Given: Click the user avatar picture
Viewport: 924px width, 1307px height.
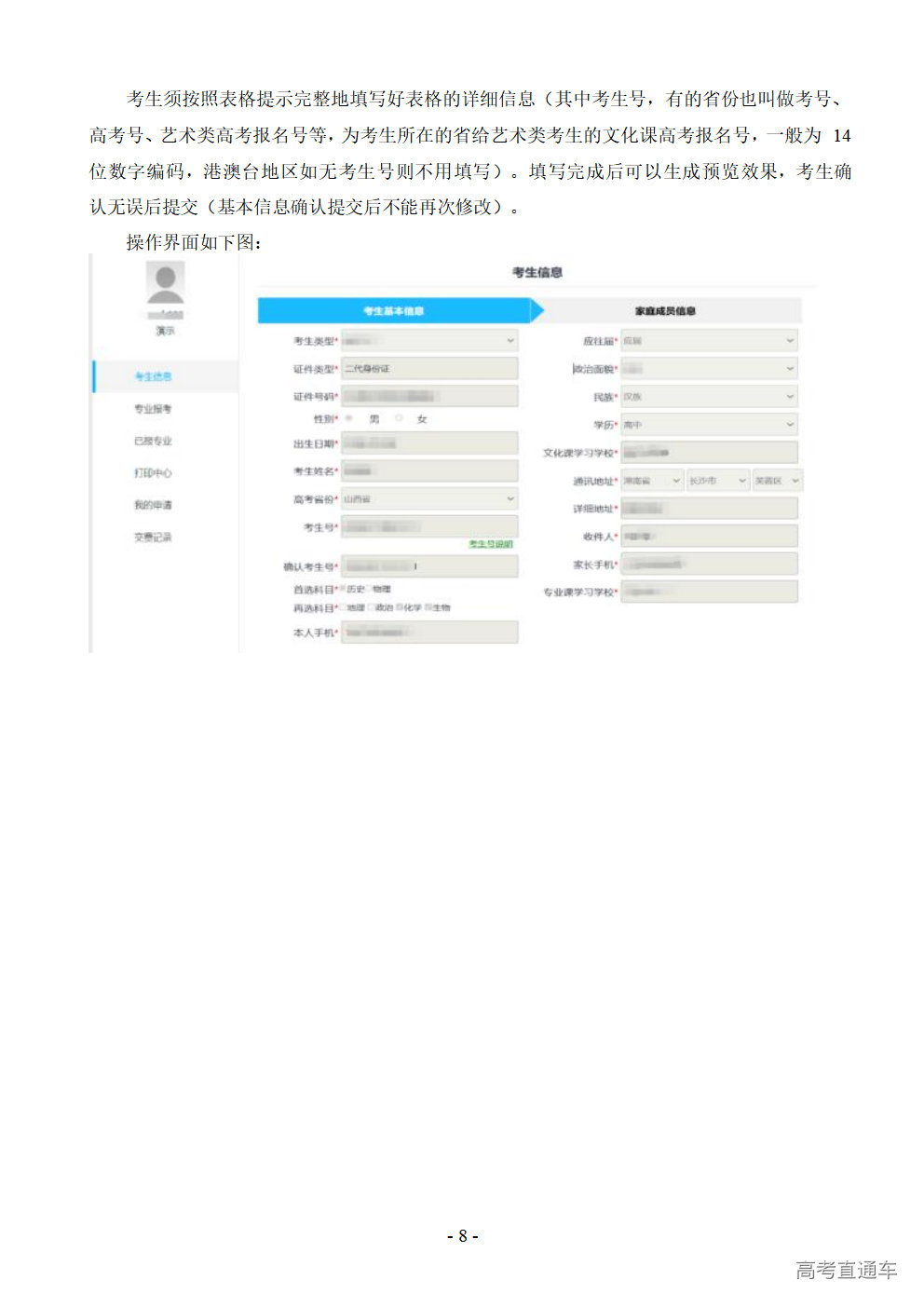Looking at the screenshot, I should click(165, 282).
